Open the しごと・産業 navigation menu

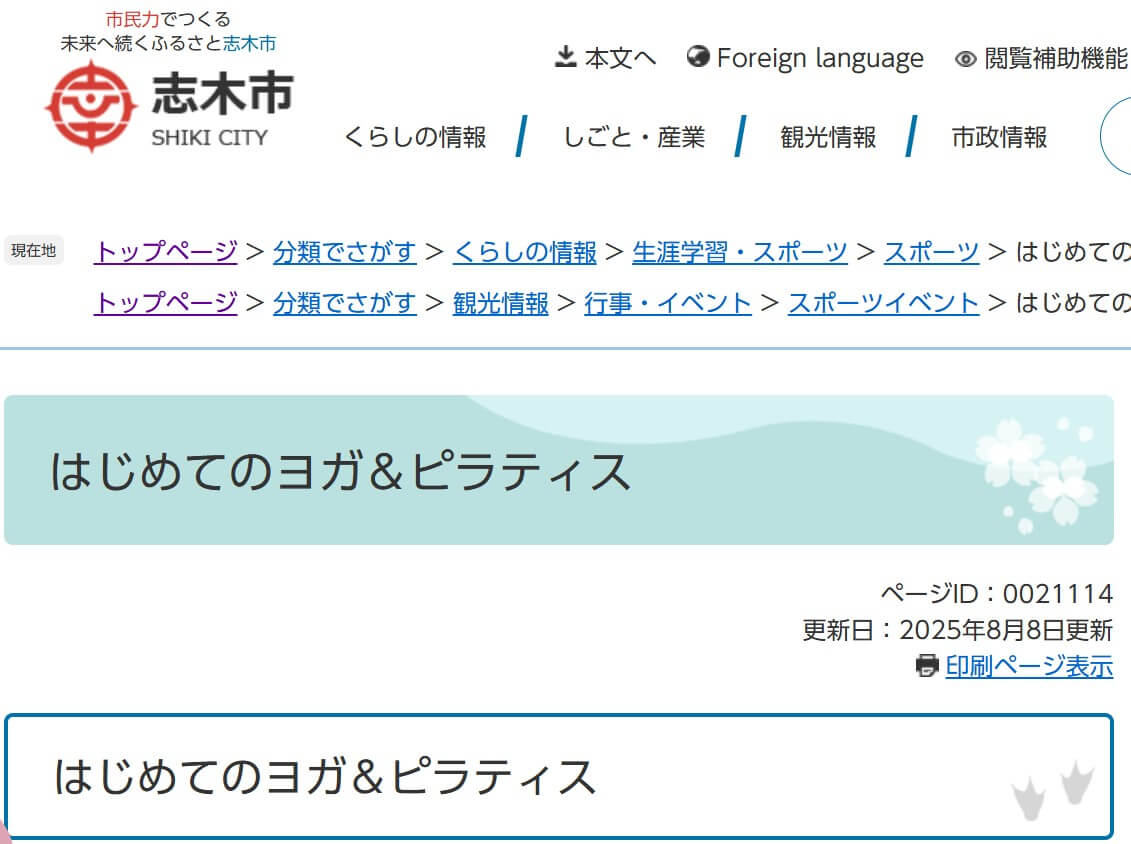pyautogui.click(x=633, y=136)
